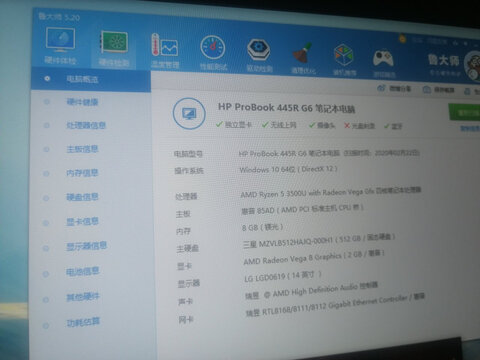Click the HP ProBook 445R G6 title
Screen dimensions: 480x360
click(286, 108)
